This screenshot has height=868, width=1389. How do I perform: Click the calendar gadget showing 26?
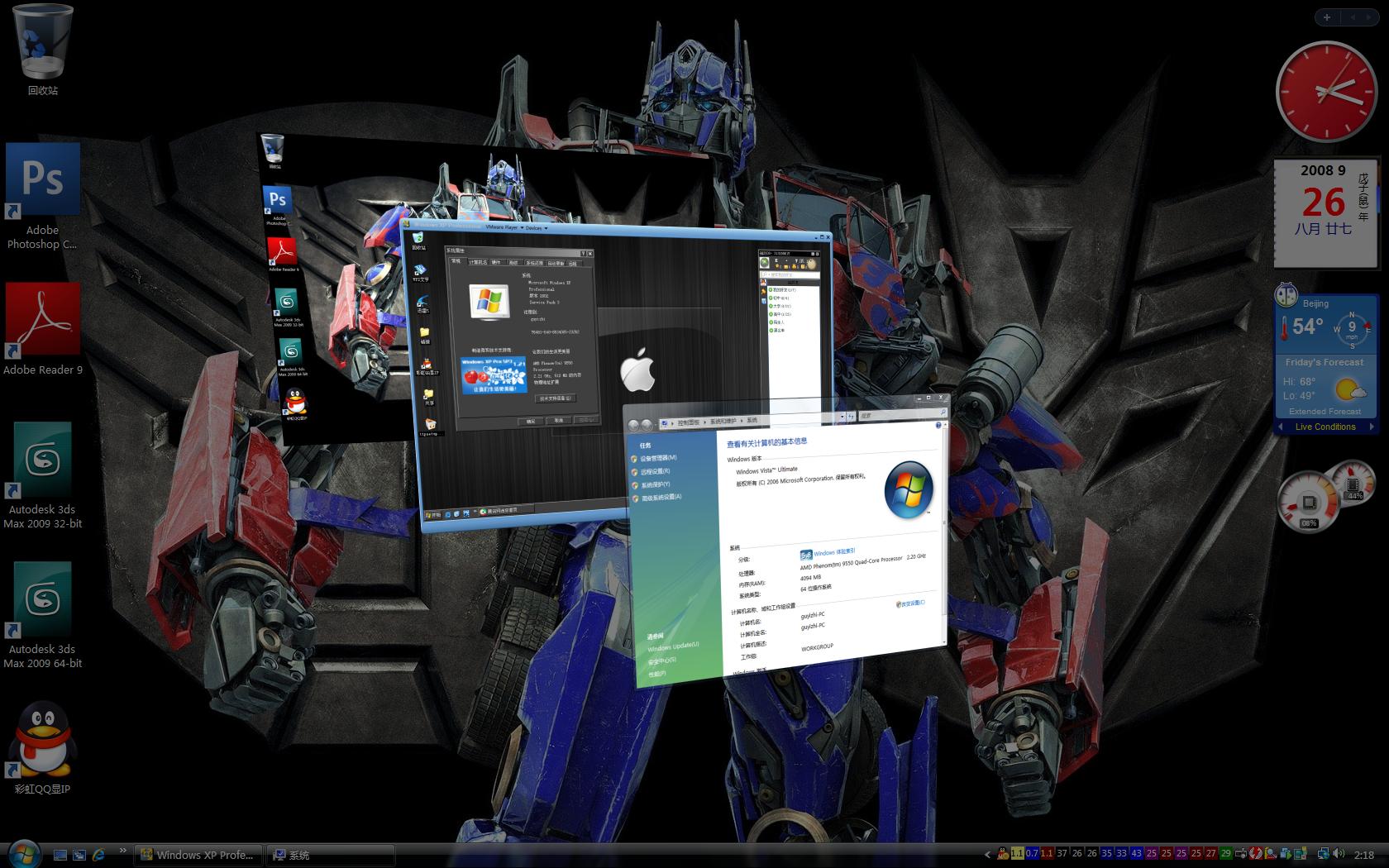tap(1326, 213)
